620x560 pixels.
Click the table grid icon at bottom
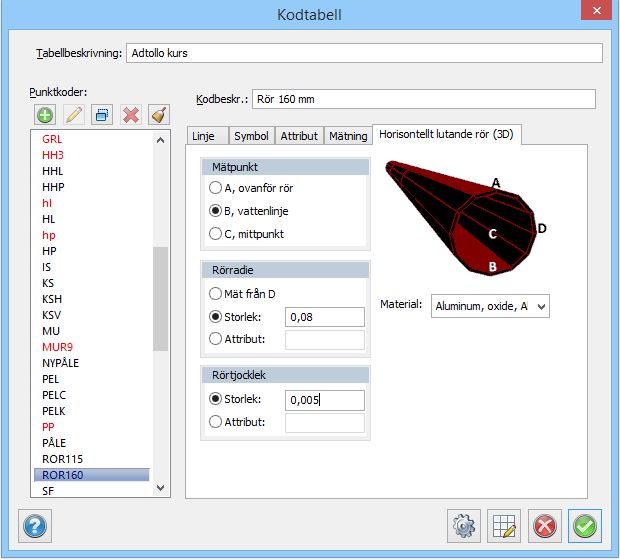tap(503, 524)
